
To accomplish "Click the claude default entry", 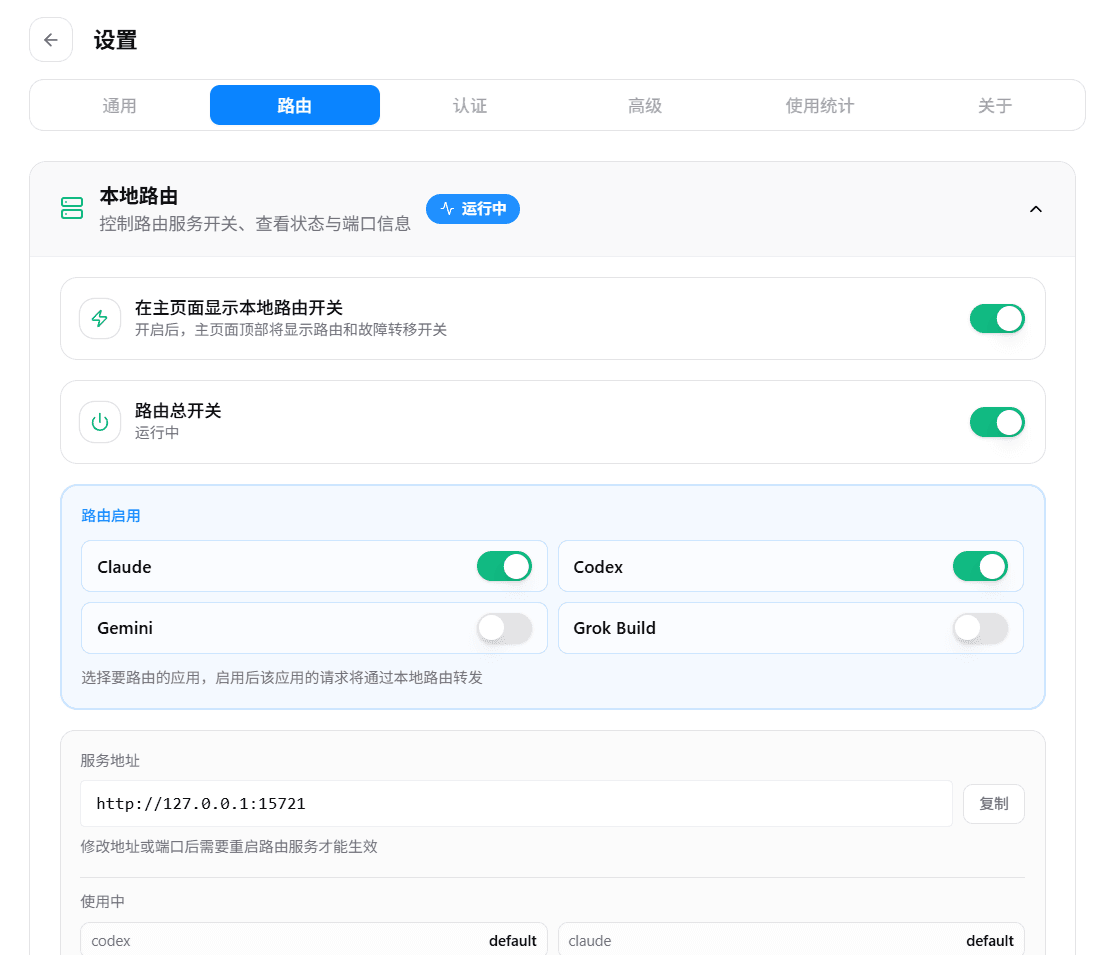I will (x=791, y=940).
